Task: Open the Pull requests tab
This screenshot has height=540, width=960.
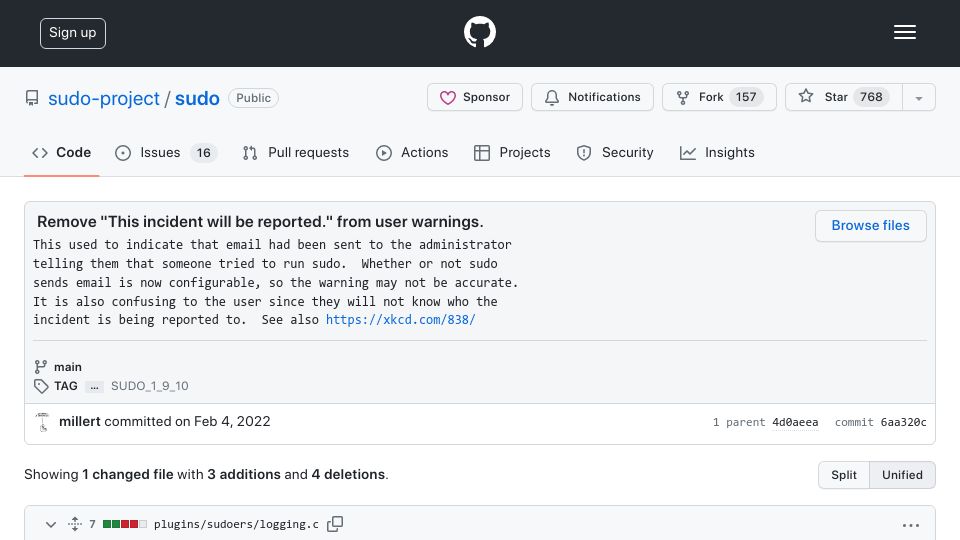Action: click(296, 152)
